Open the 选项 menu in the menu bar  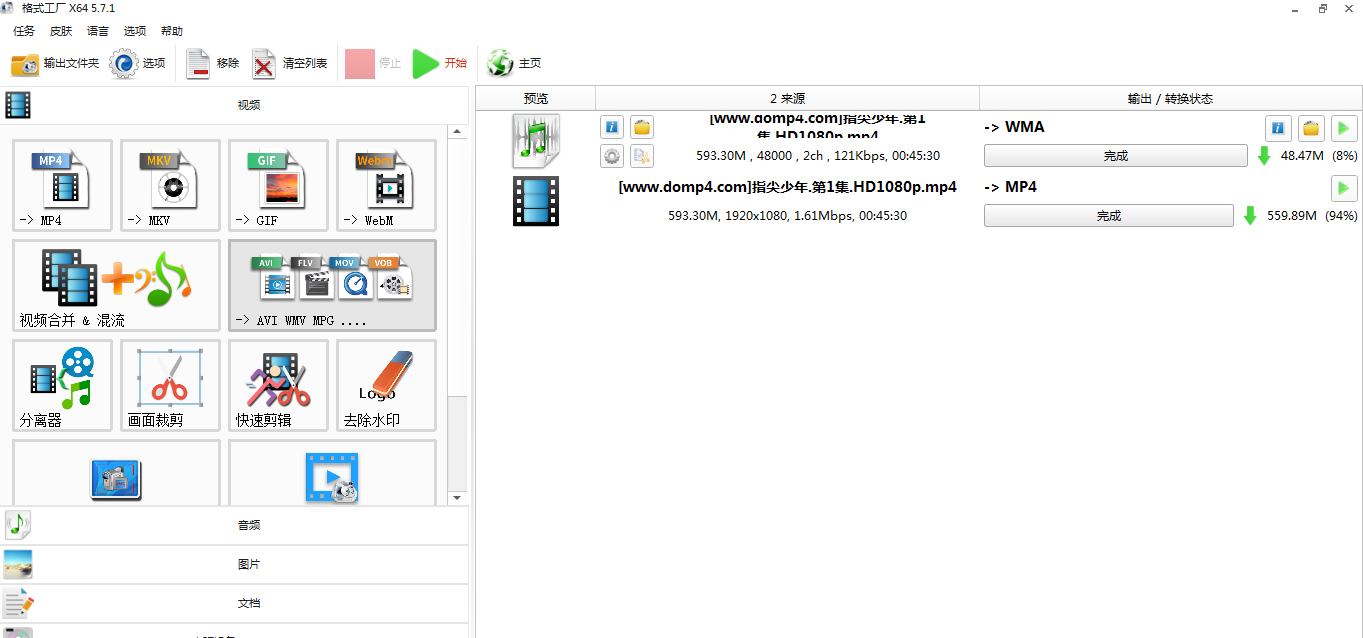point(135,31)
